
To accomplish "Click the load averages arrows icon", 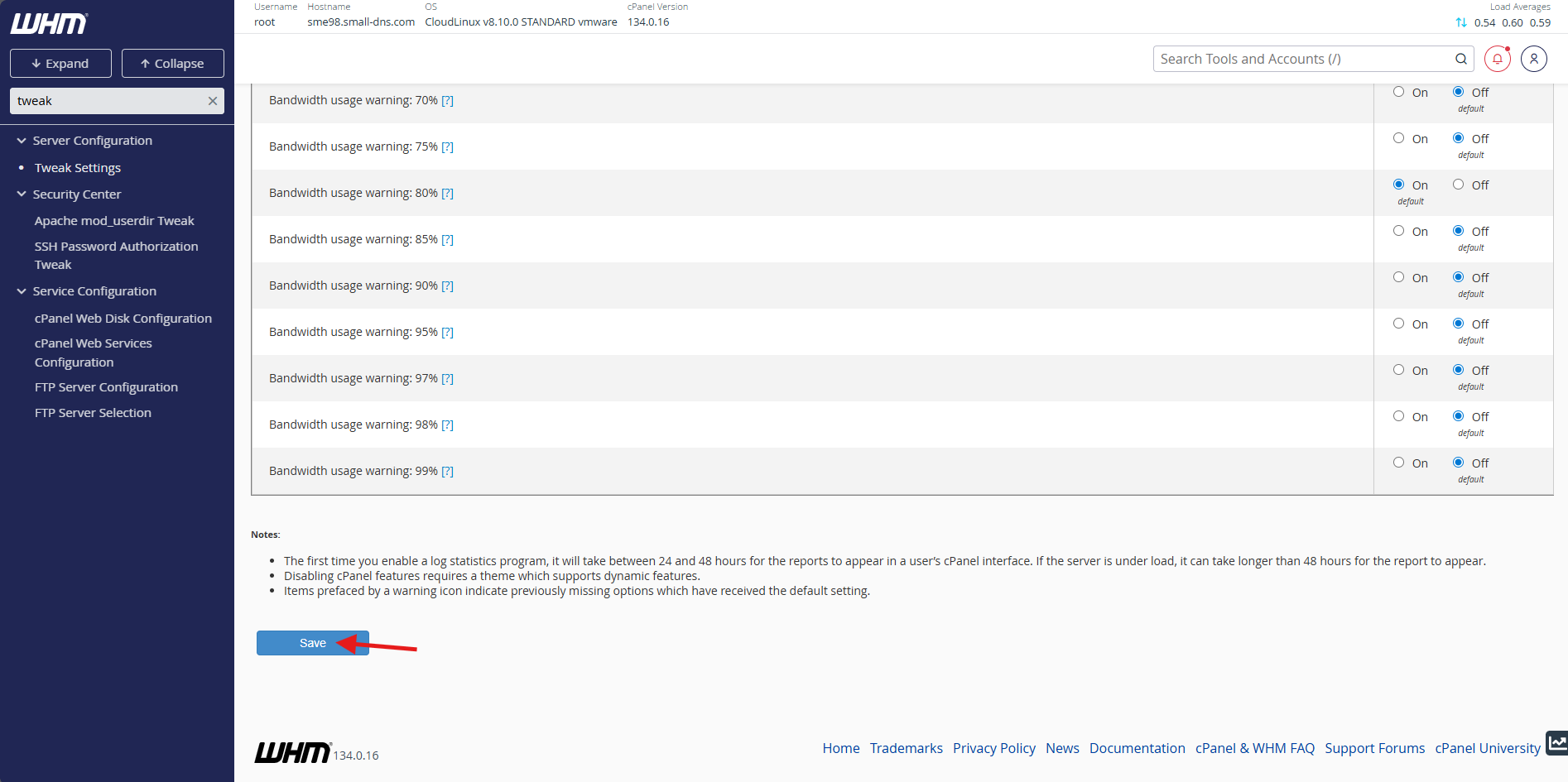I will (x=1461, y=22).
